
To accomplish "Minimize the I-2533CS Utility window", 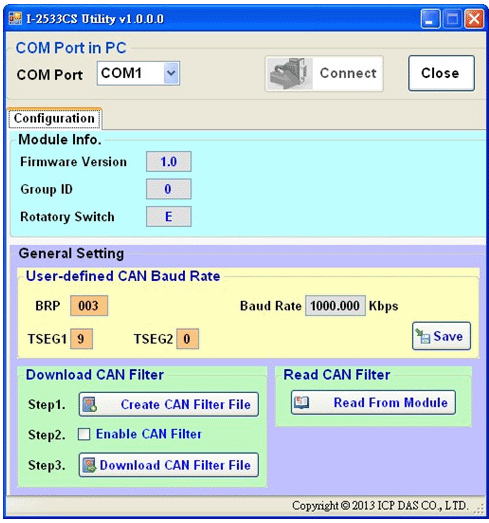I will pos(430,19).
